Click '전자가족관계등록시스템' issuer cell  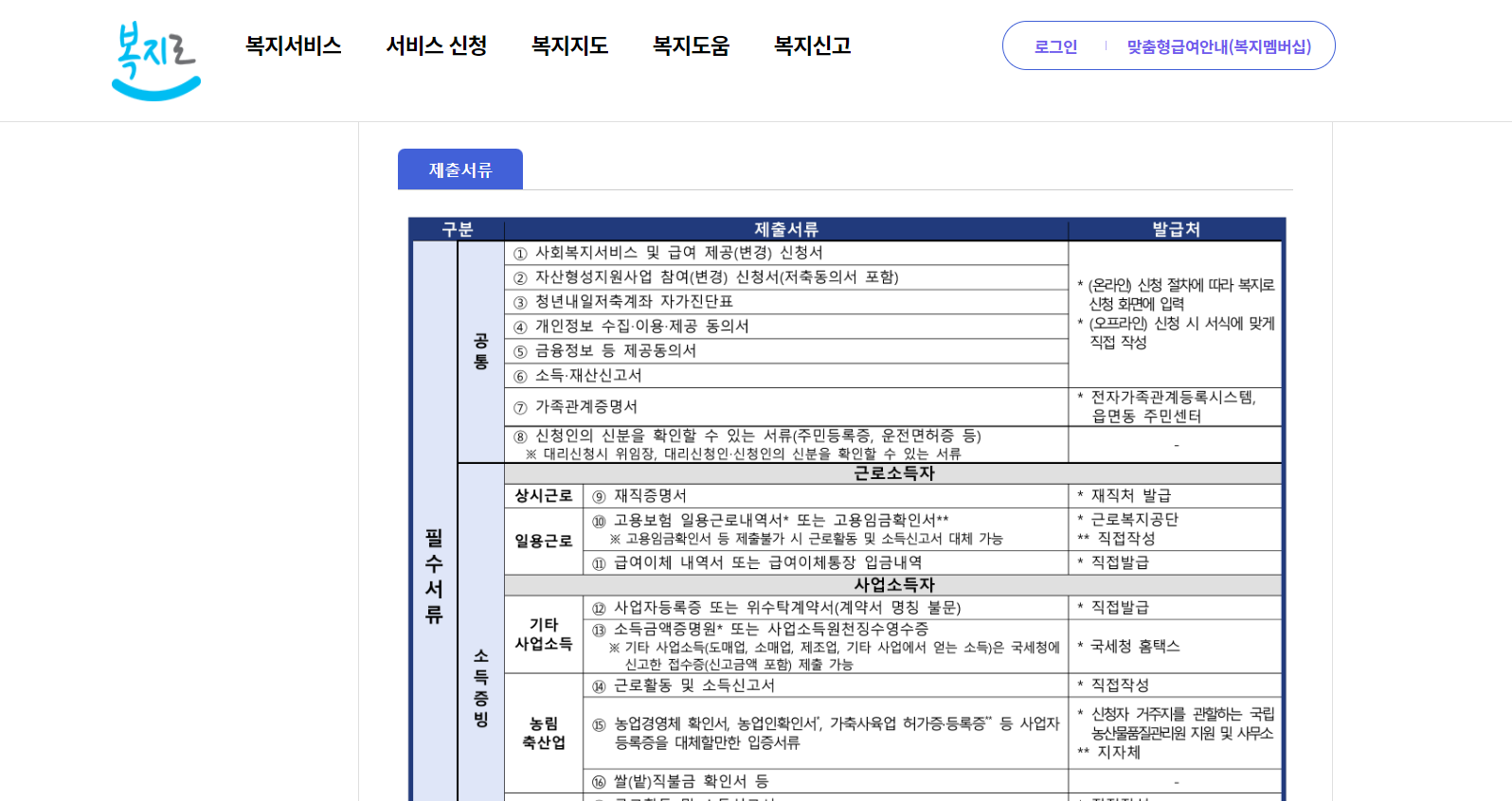click(x=1176, y=407)
